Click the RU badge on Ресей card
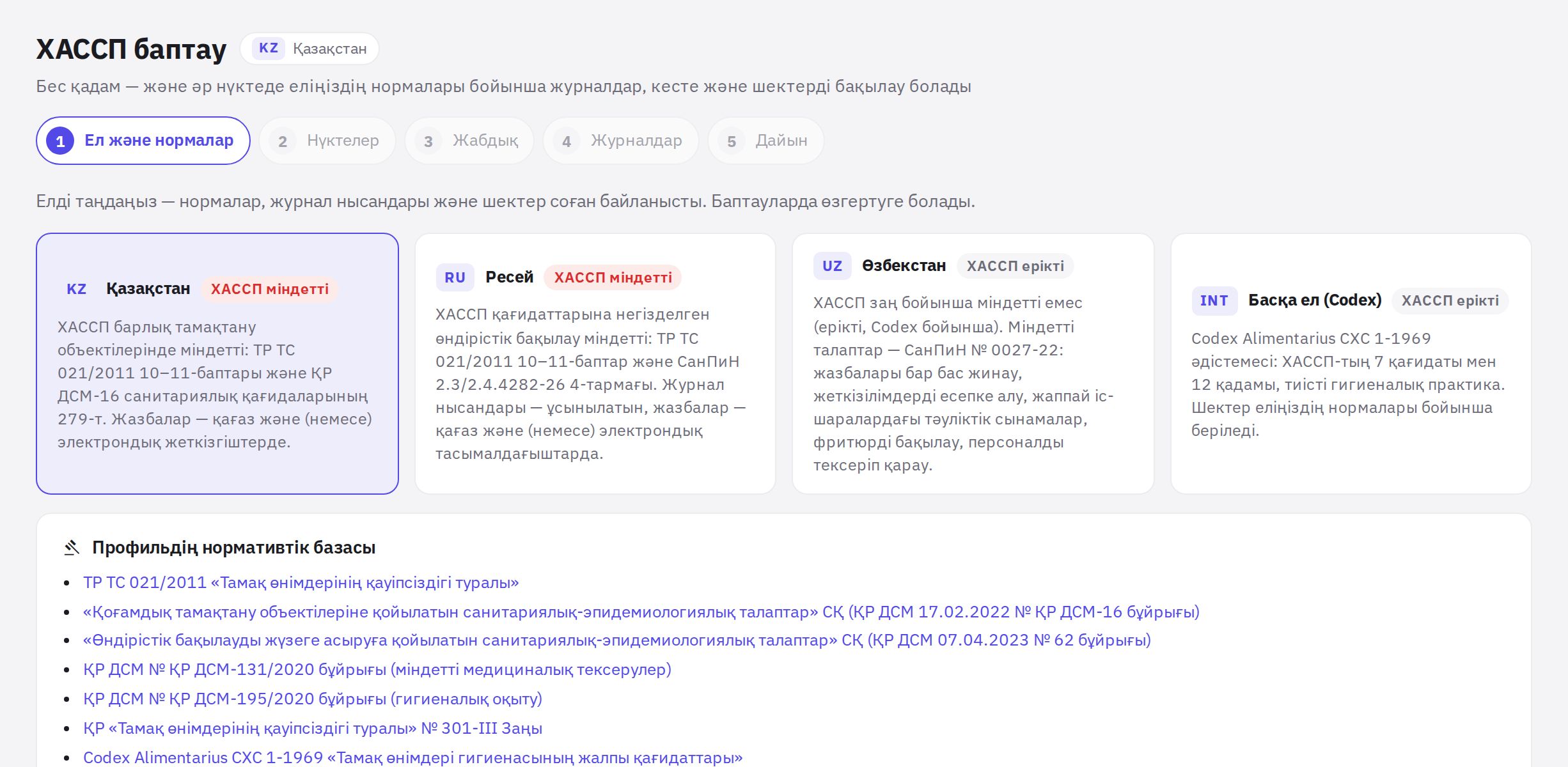The image size is (1568, 767). pyautogui.click(x=455, y=277)
